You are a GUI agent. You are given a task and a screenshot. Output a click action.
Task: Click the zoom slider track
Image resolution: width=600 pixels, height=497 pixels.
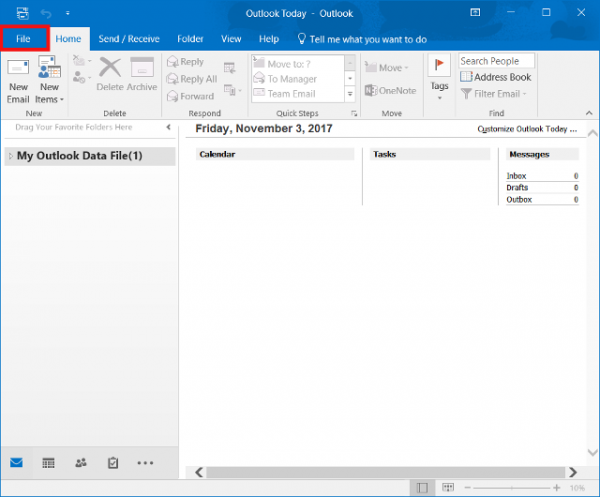point(512,488)
